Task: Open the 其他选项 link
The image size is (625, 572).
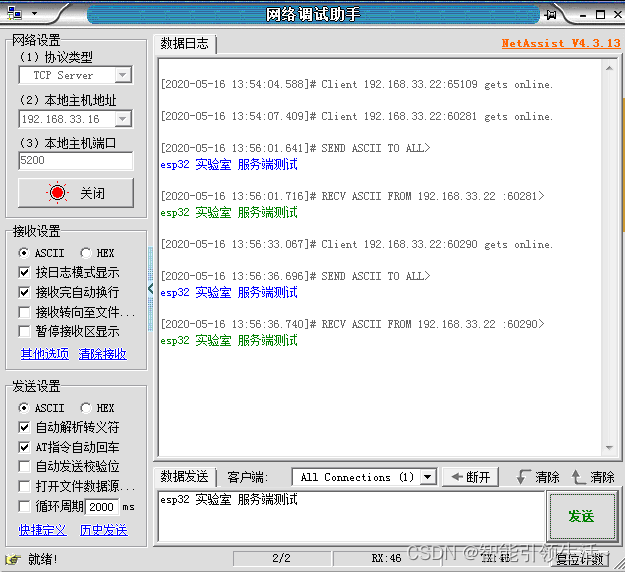Action: [x=45, y=354]
